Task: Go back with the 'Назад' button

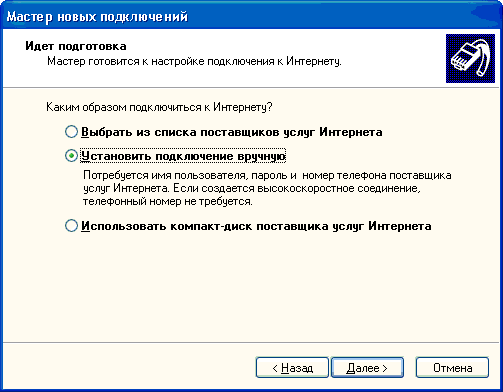Action: tap(292, 368)
